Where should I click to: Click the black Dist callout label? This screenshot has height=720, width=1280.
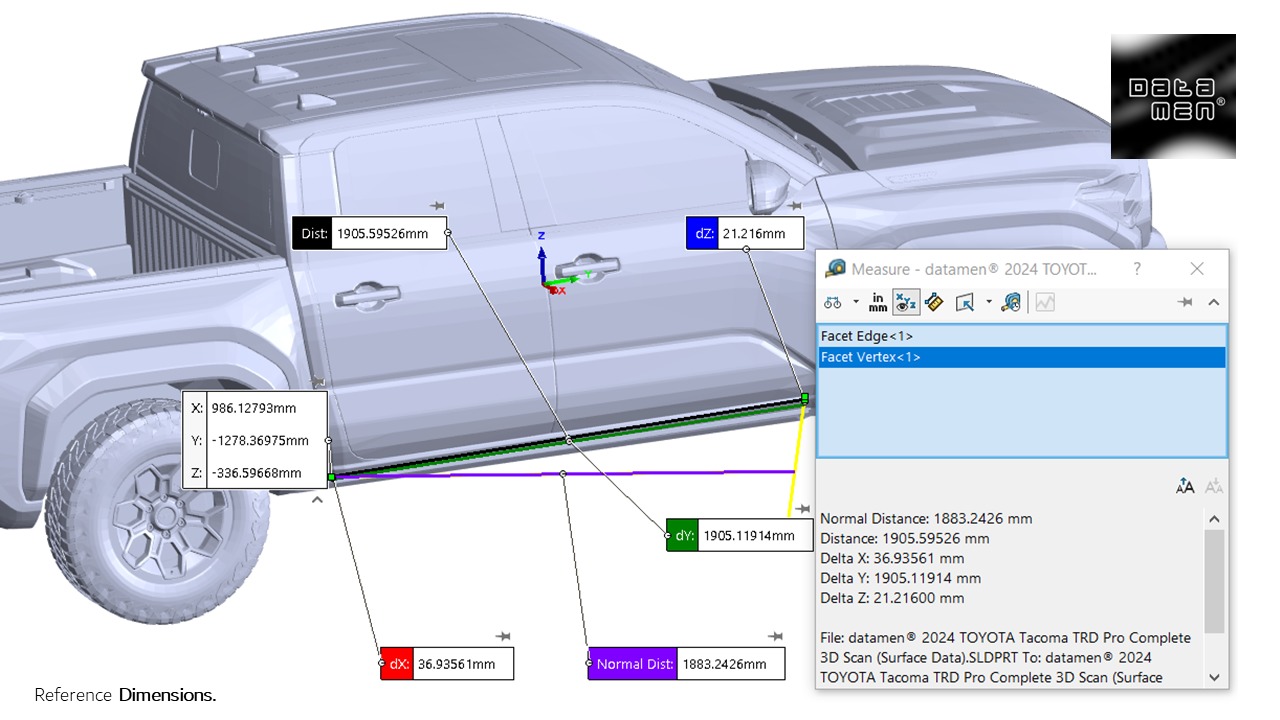(312, 234)
